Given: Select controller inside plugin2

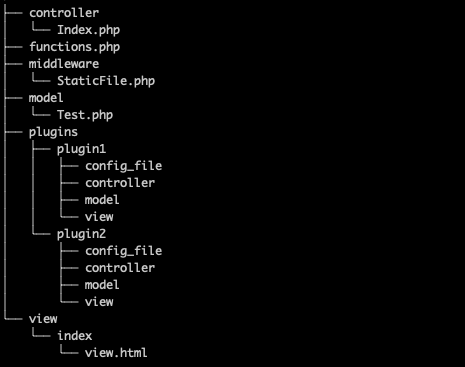Looking at the screenshot, I should [x=120, y=268].
